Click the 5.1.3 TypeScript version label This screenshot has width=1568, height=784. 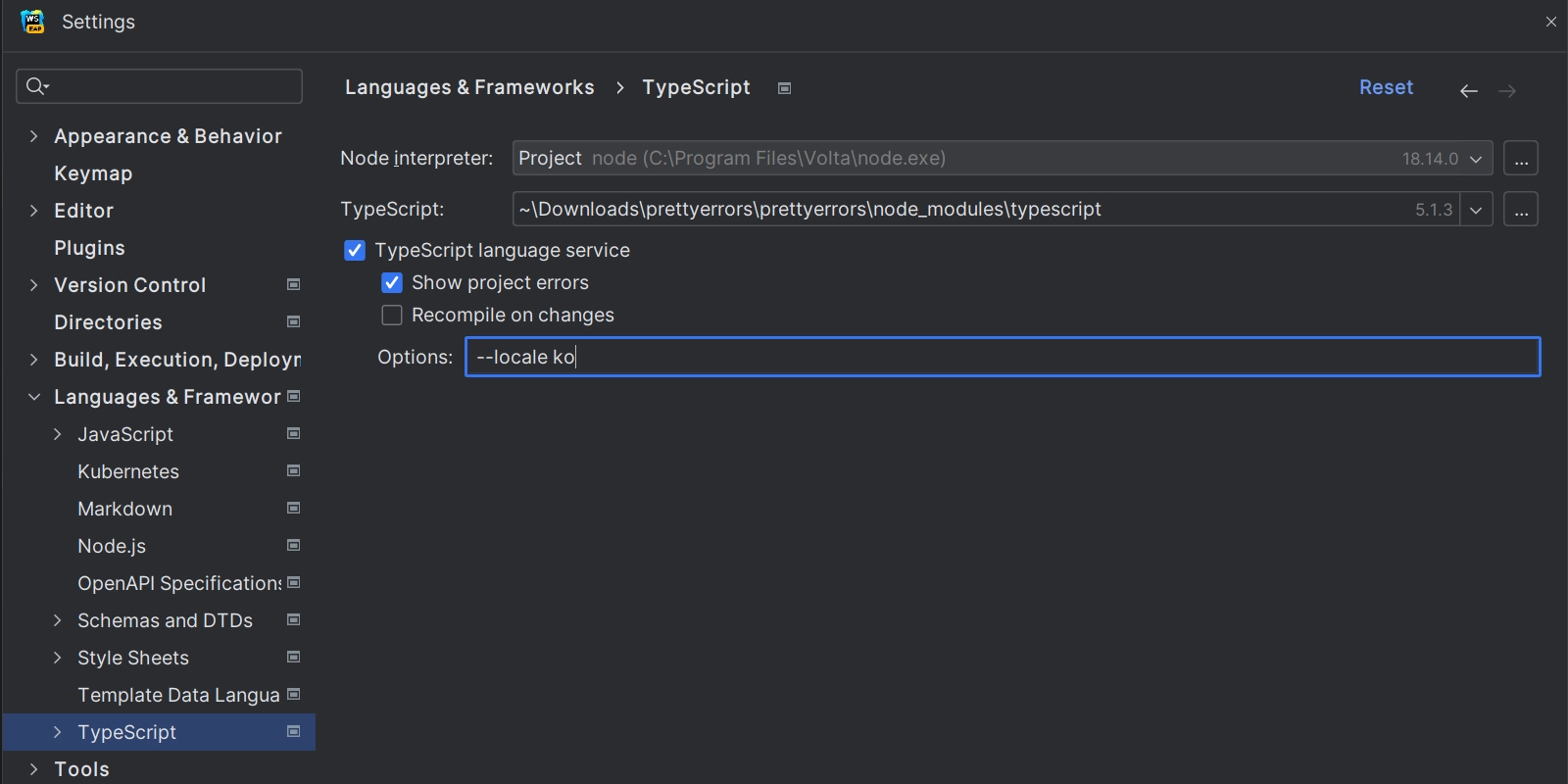[x=1434, y=210]
